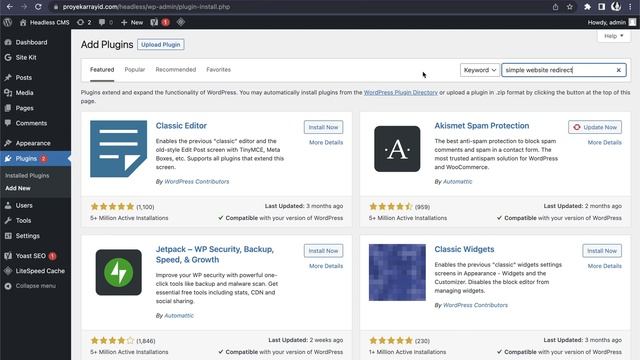
Task: Click the LiteSpeed diamond icon in the admin bar
Action: (x=181, y=22)
